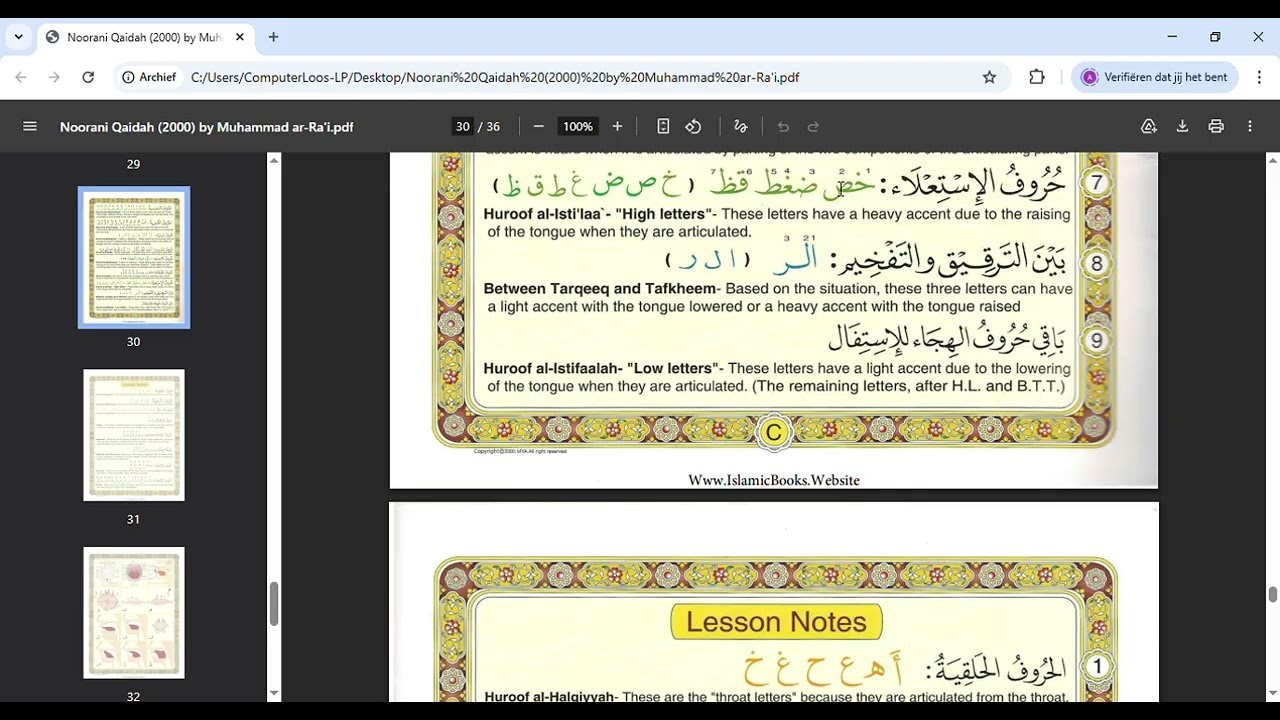Screen dimensions: 1280x720
Task: Click the "Huroof al-Isti'laa" text
Action: [546, 214]
